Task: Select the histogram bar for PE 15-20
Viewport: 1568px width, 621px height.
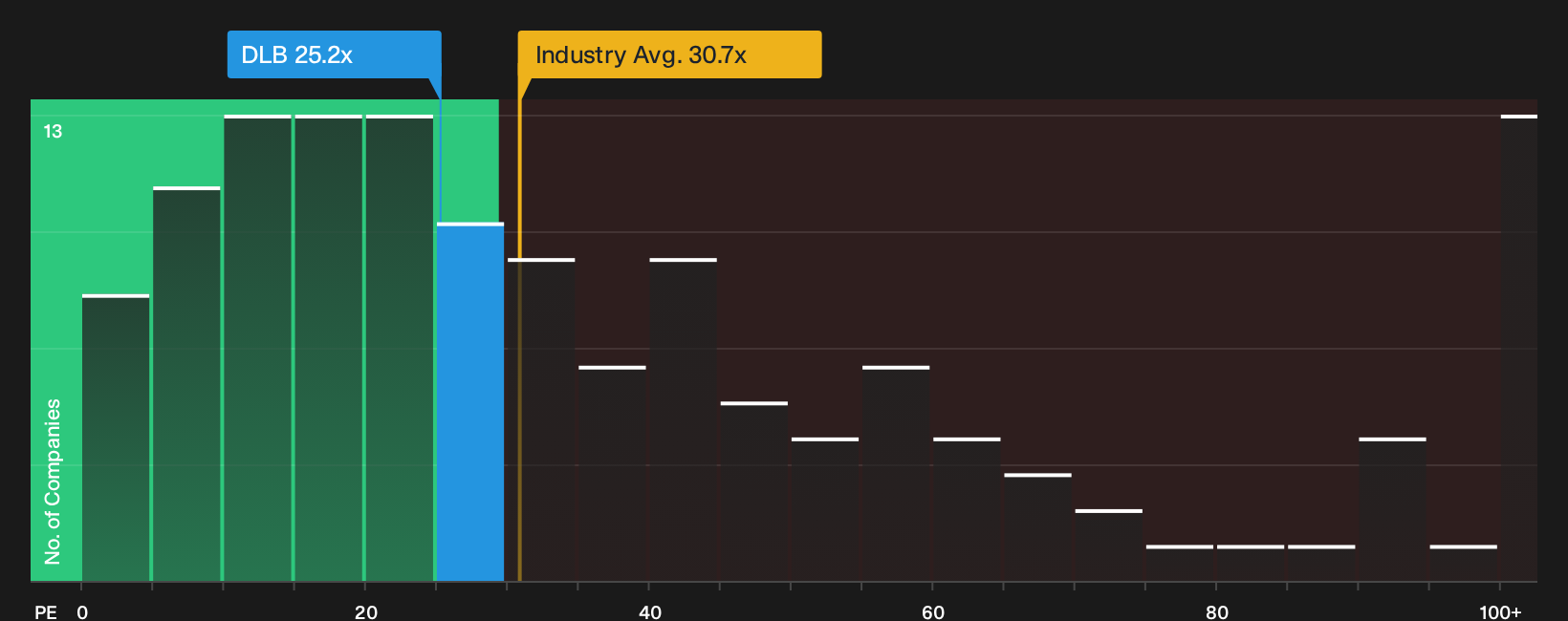Action: pyautogui.click(x=328, y=348)
